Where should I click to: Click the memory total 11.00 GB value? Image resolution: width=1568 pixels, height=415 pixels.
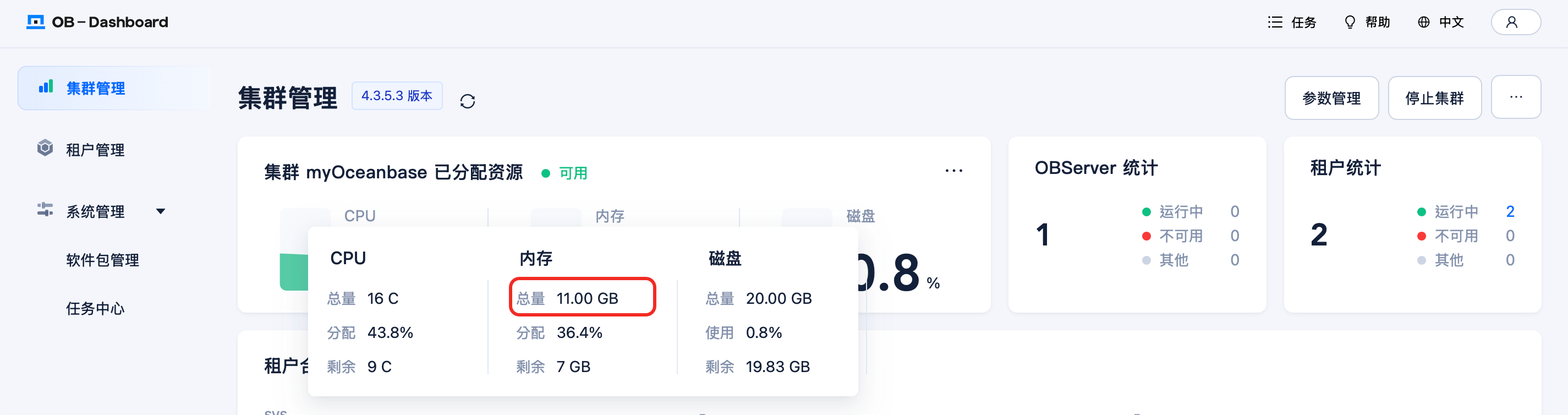[588, 298]
